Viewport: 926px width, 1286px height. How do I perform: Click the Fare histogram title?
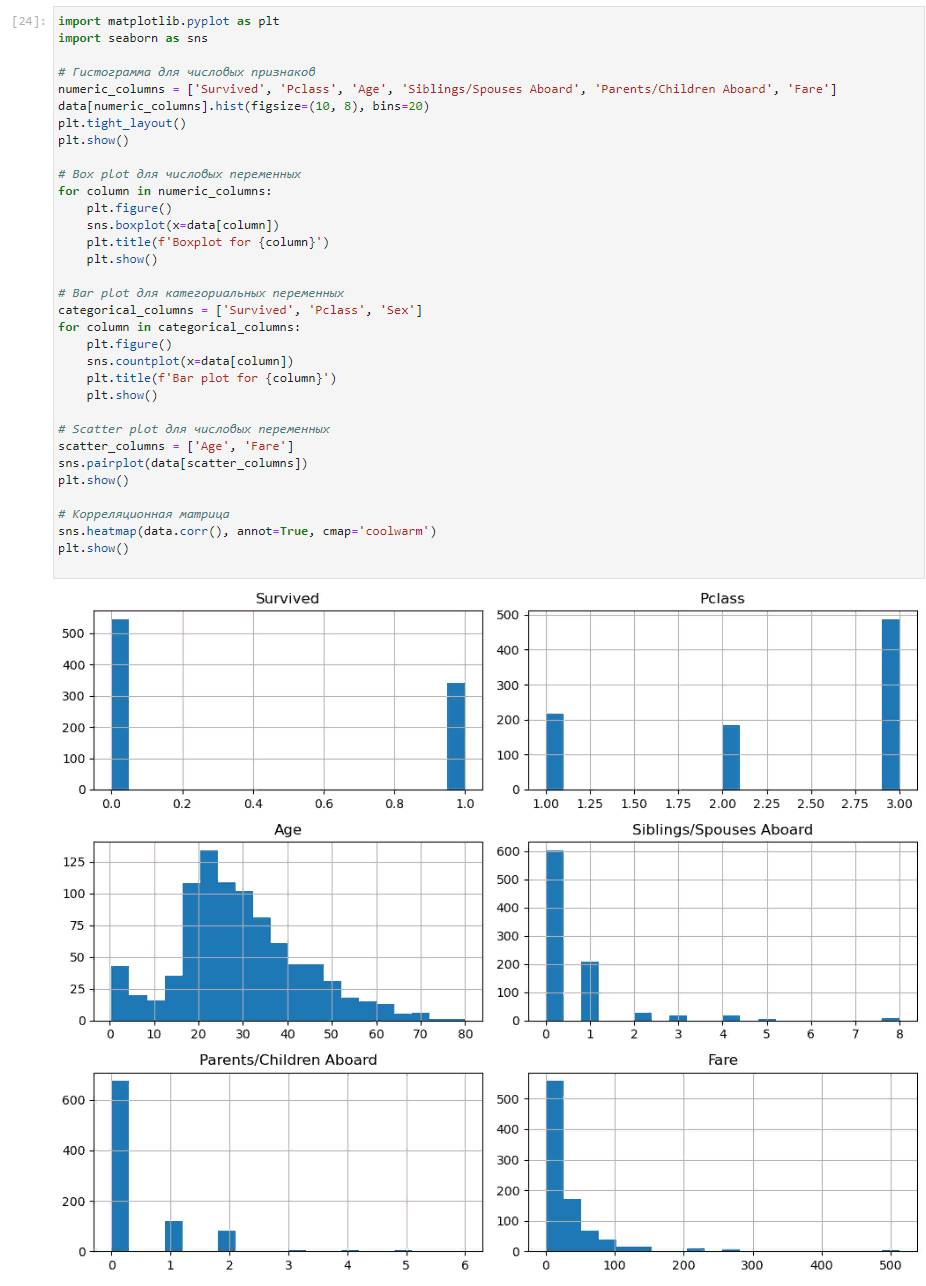point(722,1059)
